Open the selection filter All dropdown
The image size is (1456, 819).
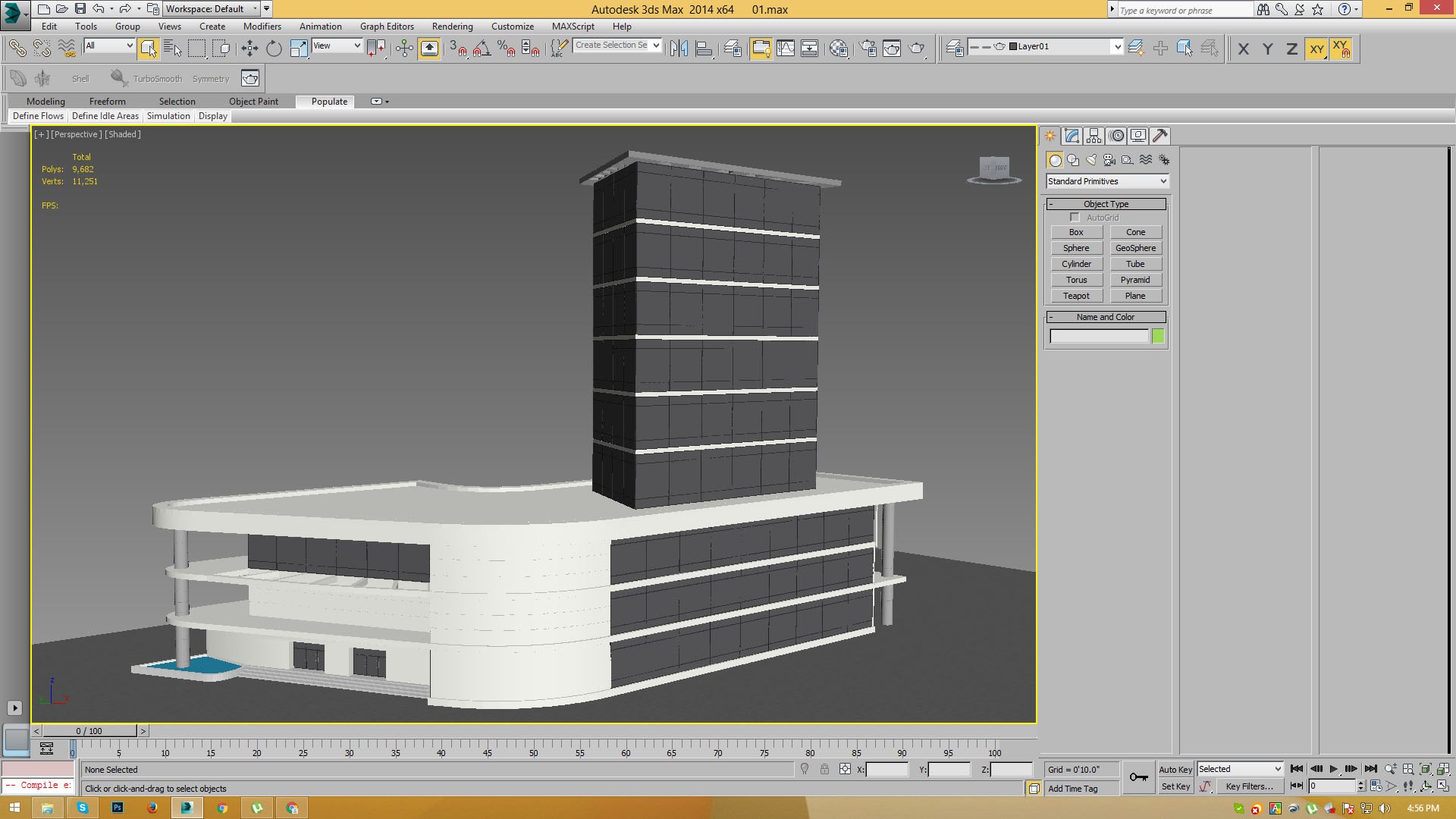pyautogui.click(x=109, y=45)
